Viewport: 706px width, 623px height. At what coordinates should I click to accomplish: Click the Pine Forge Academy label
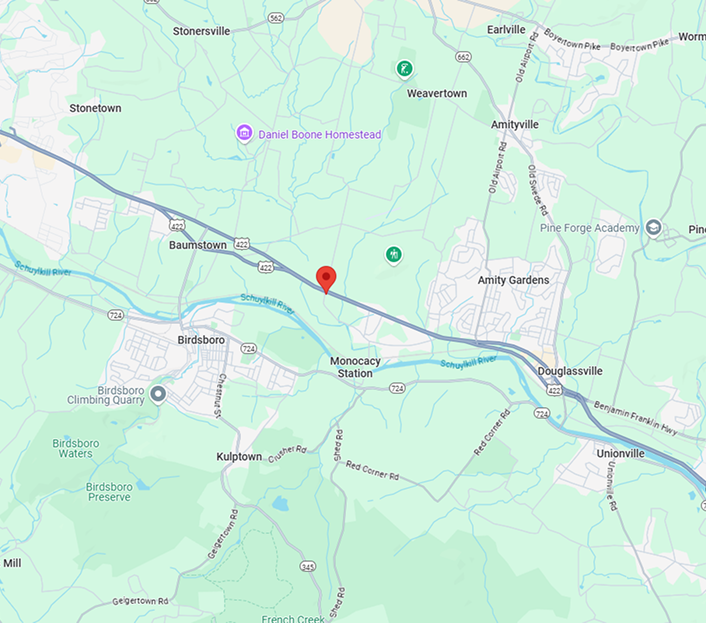589,228
